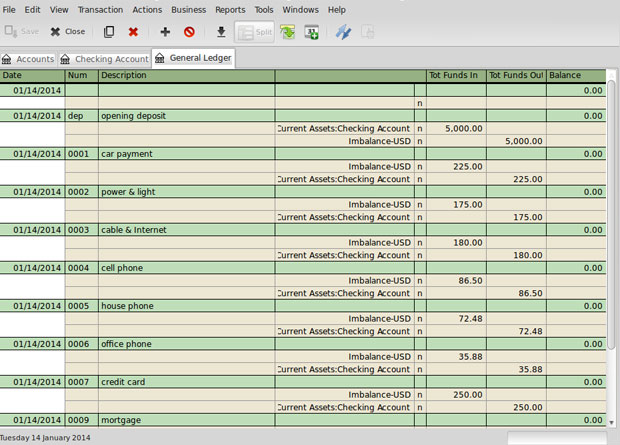620x445 pixels.
Task: Click the greyed-out document icon in toolbar
Action: coord(367,32)
